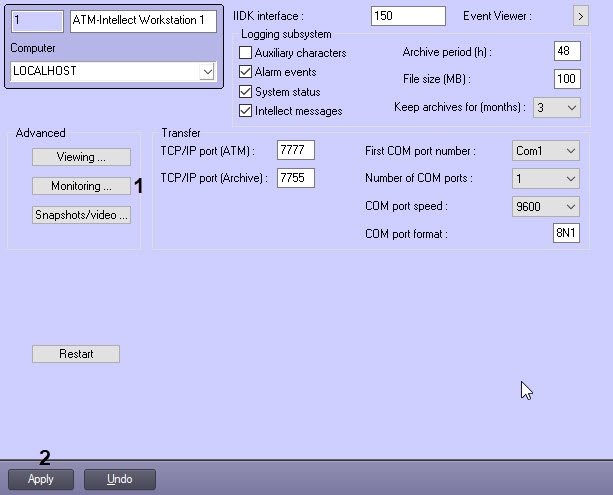
Task: Apply the configuration changes
Action: (41, 479)
